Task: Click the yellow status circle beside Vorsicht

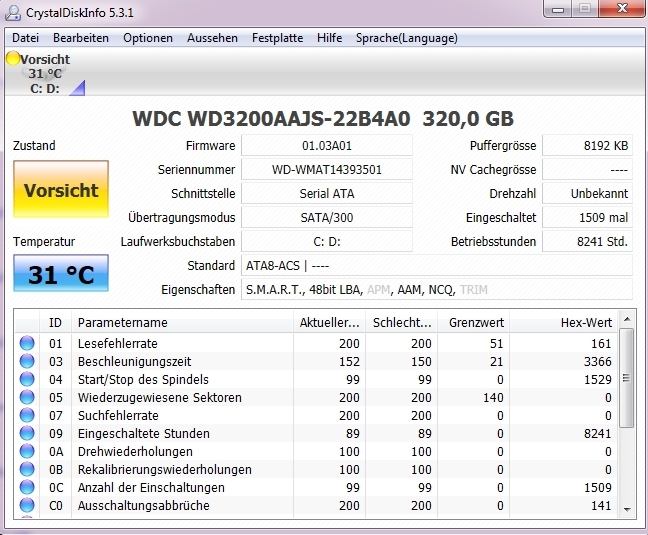Action: point(13,58)
